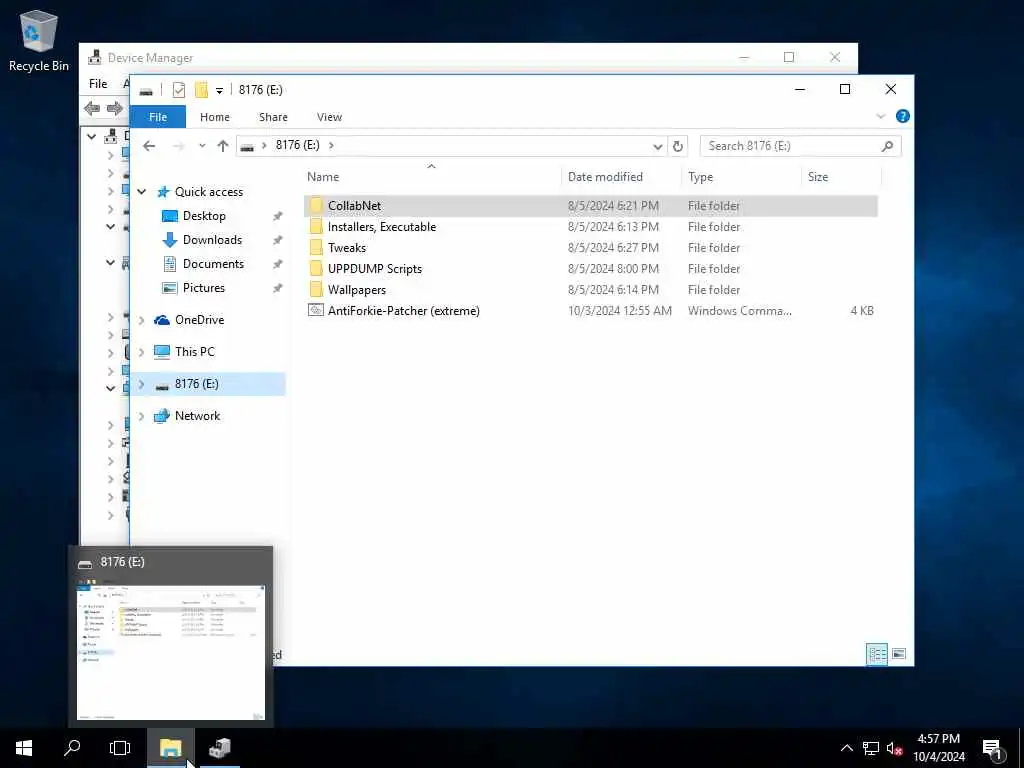Click the Device Manager taskbar icon
This screenshot has width=1024, height=768.
coord(219,748)
